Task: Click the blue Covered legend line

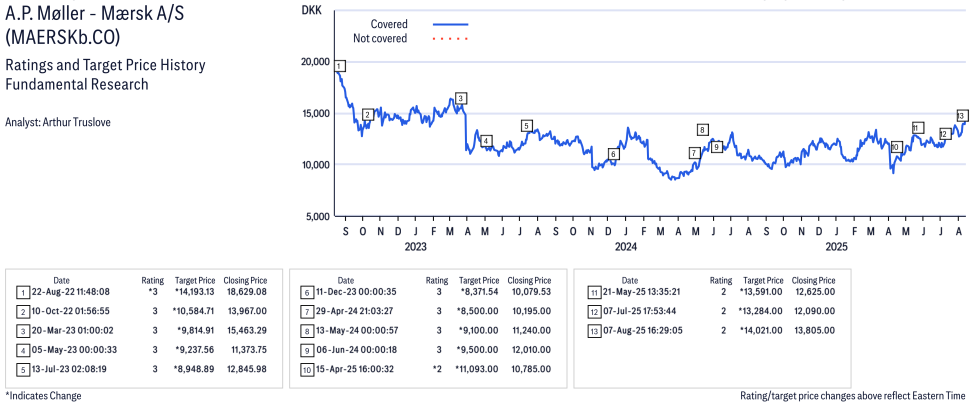Action: pyautogui.click(x=451, y=24)
